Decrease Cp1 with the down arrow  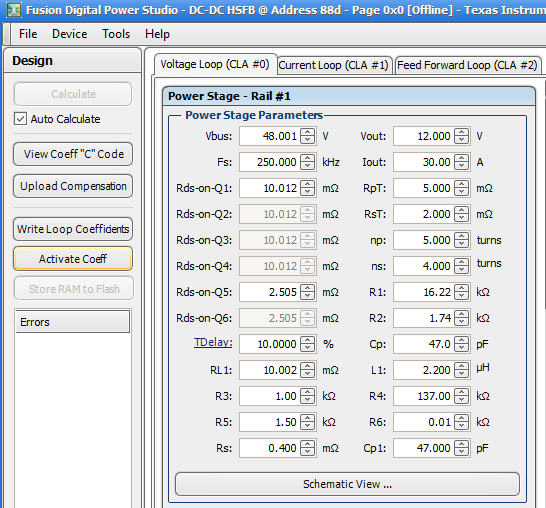[461, 452]
